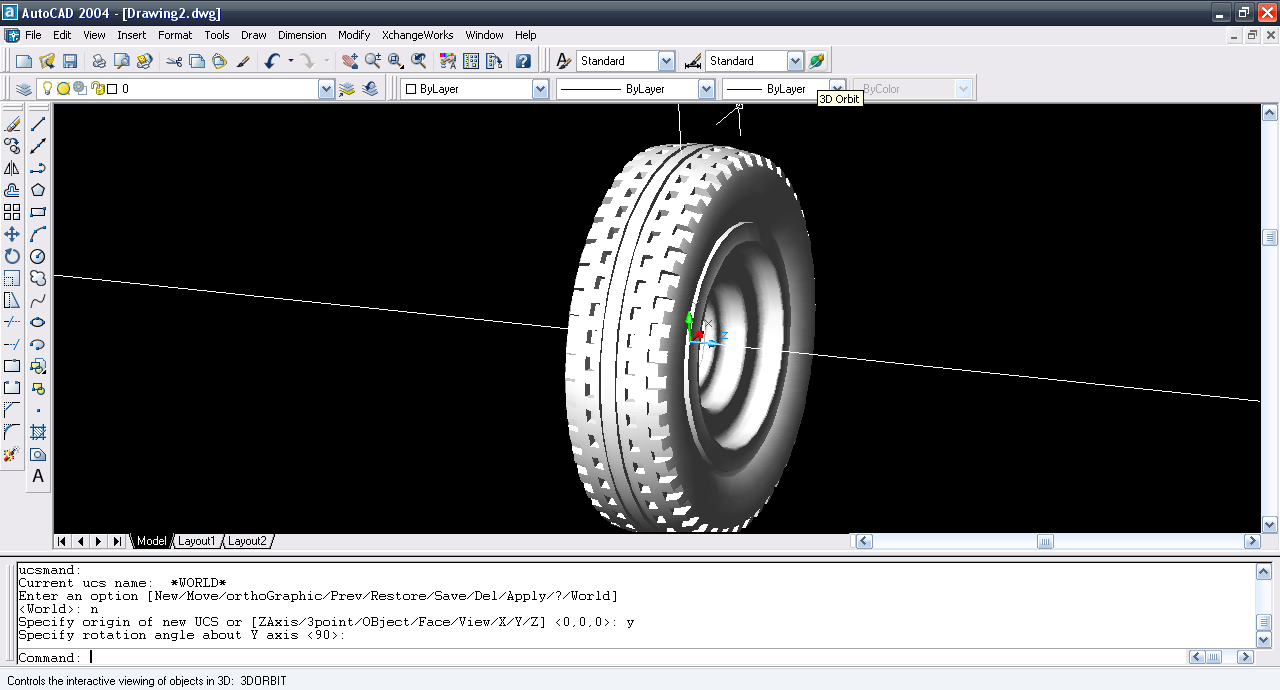Select the Ellipse tool
The height and width of the screenshot is (690, 1280).
[x=38, y=322]
